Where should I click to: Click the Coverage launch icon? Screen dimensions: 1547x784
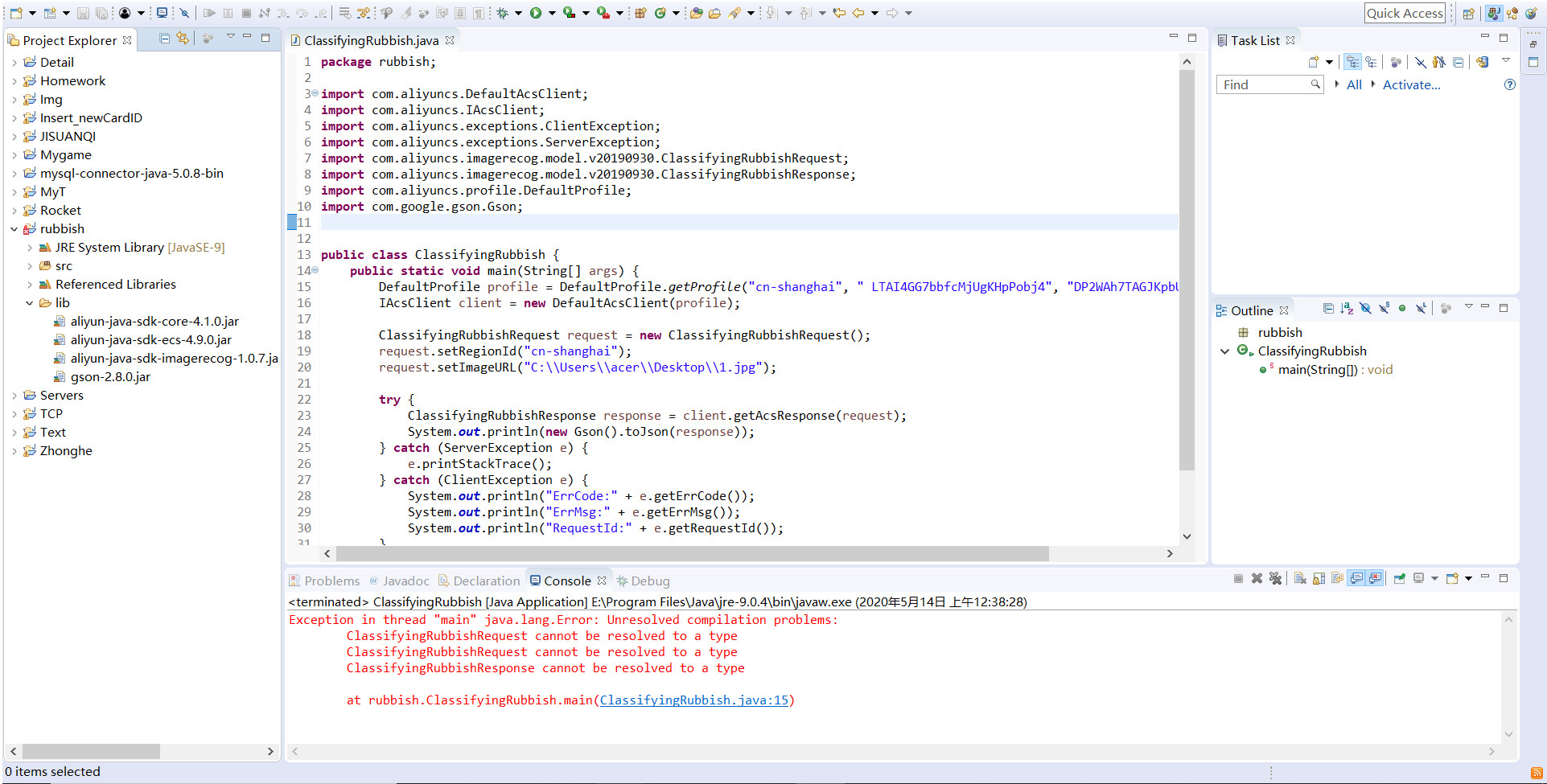[x=570, y=13]
